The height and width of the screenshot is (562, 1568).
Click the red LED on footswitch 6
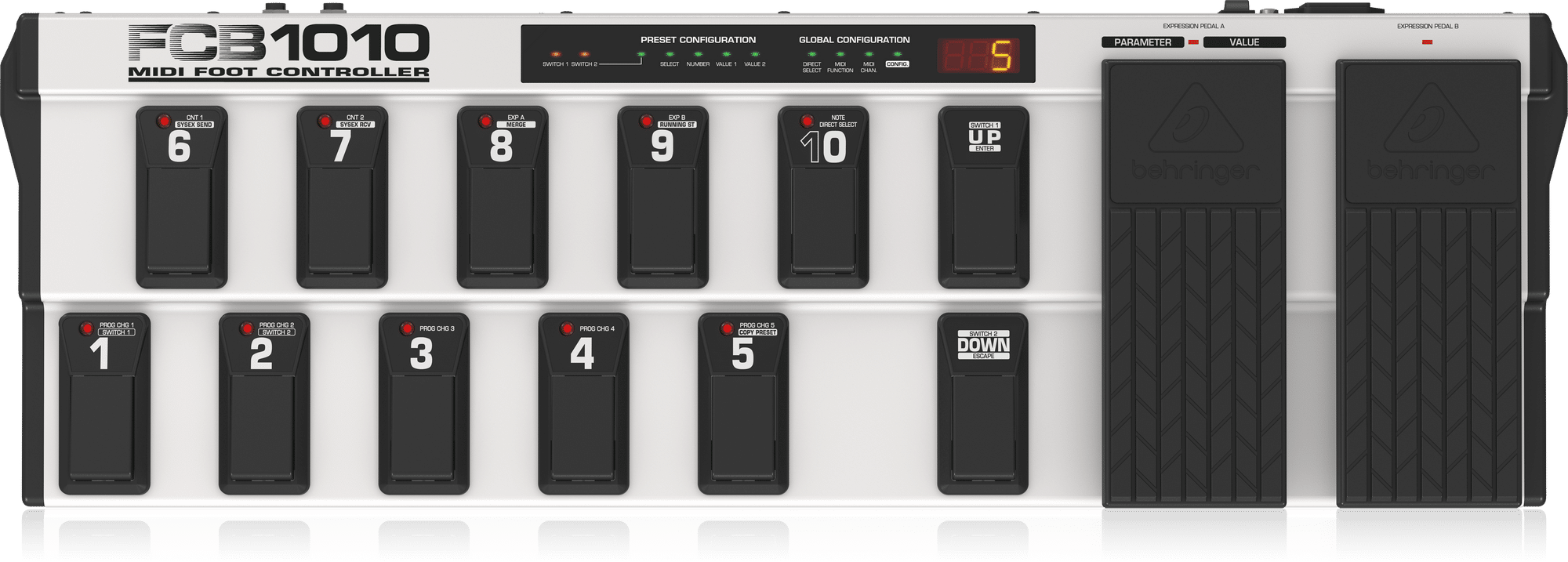(163, 121)
